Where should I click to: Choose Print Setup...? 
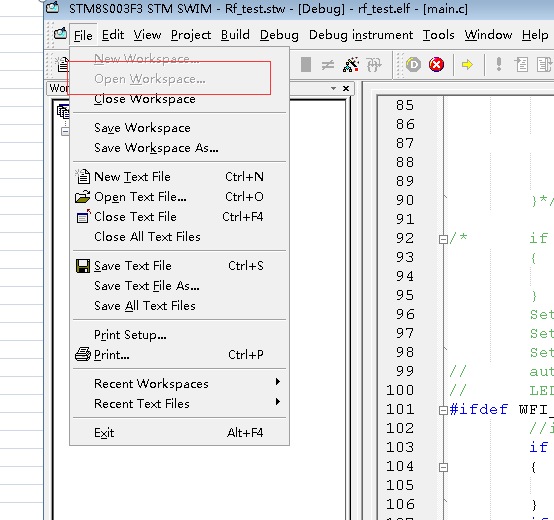point(179,335)
